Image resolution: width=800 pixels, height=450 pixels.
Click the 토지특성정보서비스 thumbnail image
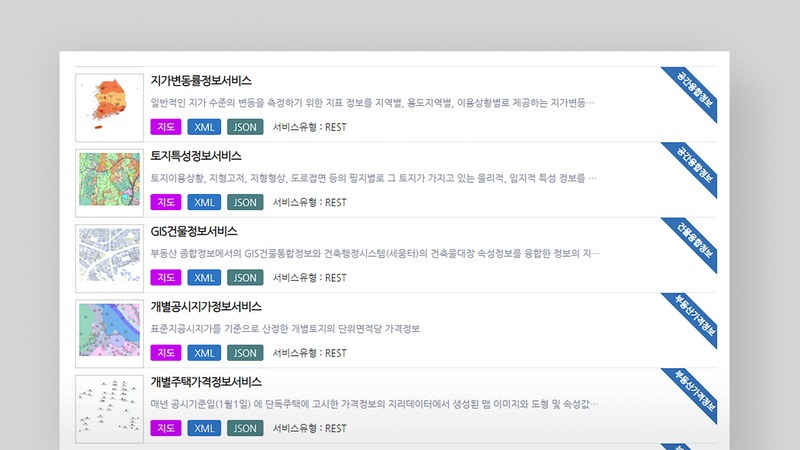point(109,182)
